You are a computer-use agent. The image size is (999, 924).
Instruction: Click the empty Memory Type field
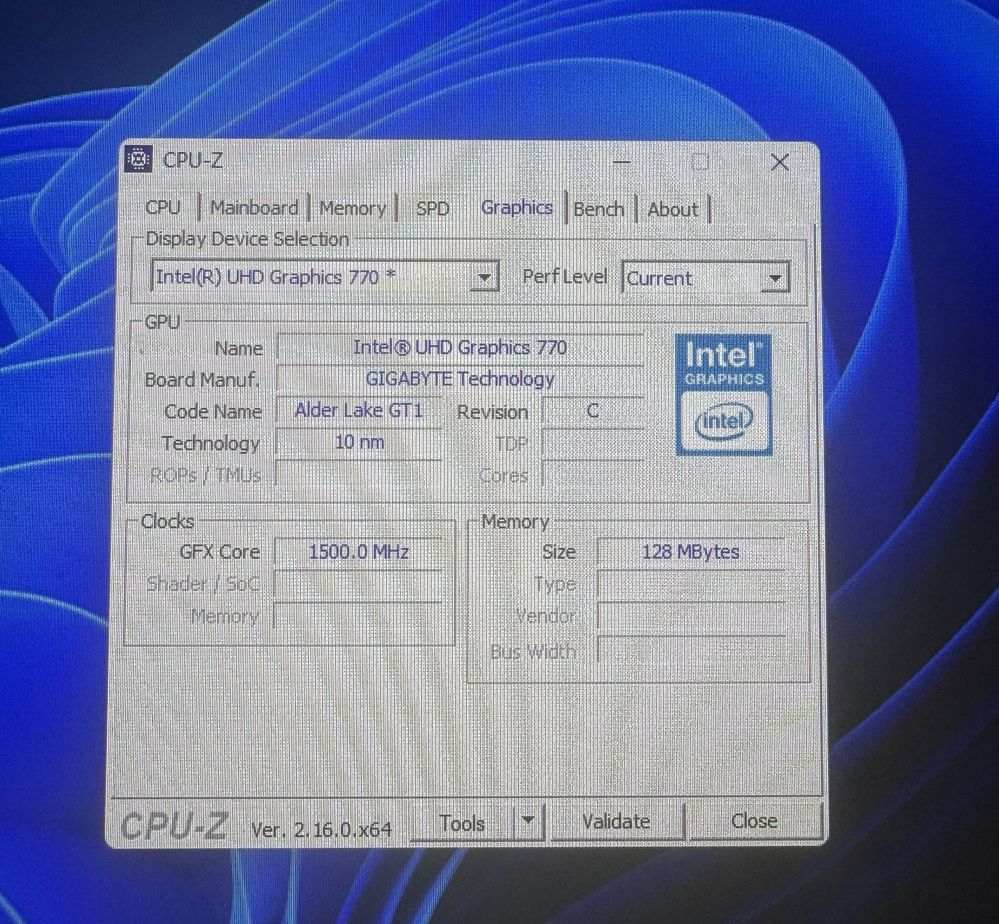click(691, 584)
